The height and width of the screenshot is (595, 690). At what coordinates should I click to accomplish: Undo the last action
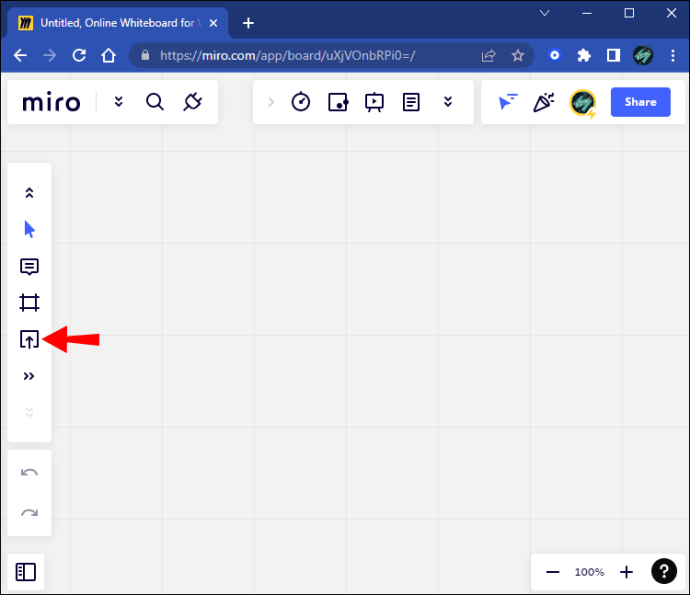[29, 473]
